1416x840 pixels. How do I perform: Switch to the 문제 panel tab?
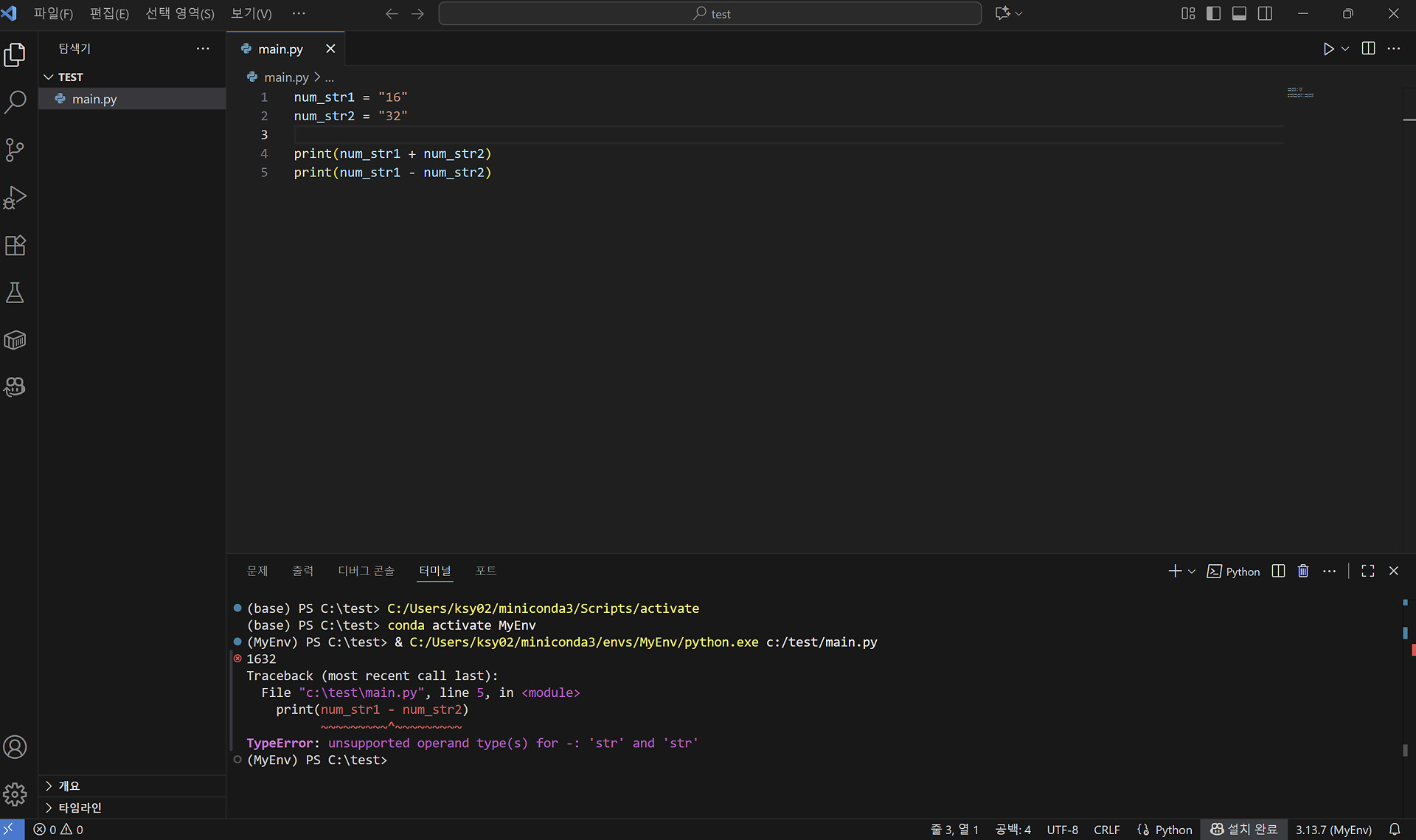click(x=257, y=571)
